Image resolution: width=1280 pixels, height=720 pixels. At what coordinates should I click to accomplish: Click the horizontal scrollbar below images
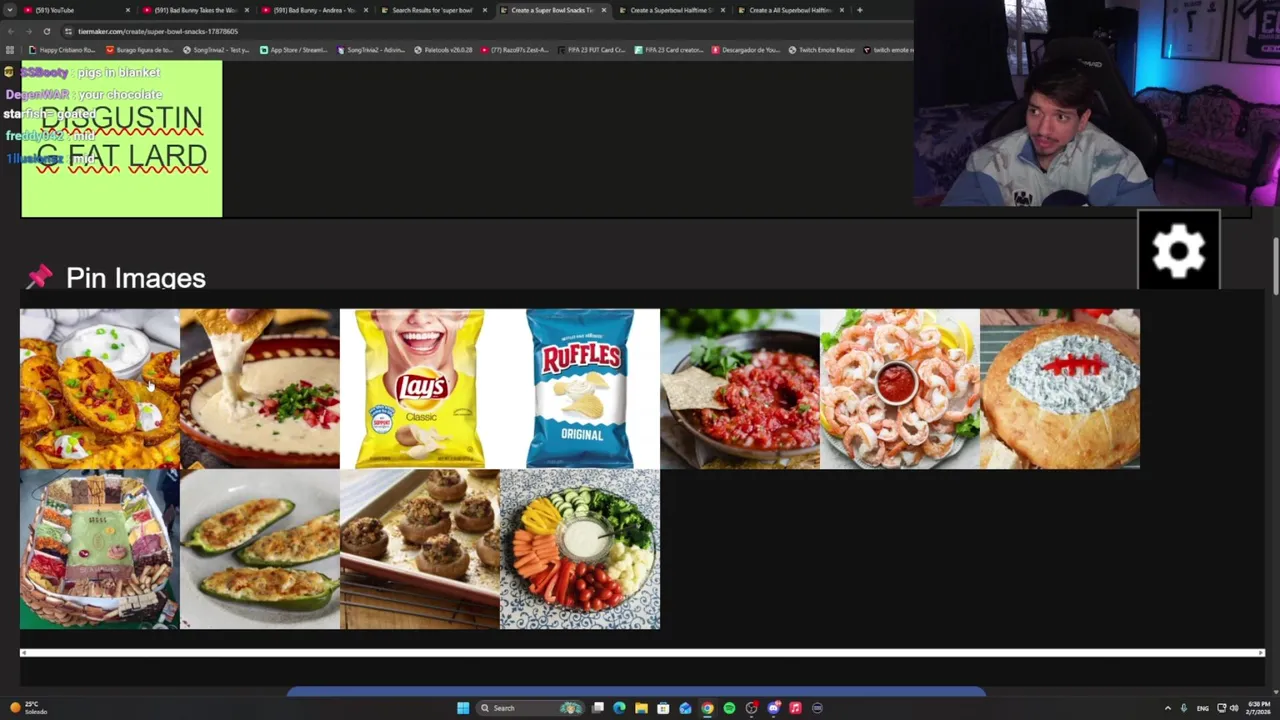tap(641, 653)
